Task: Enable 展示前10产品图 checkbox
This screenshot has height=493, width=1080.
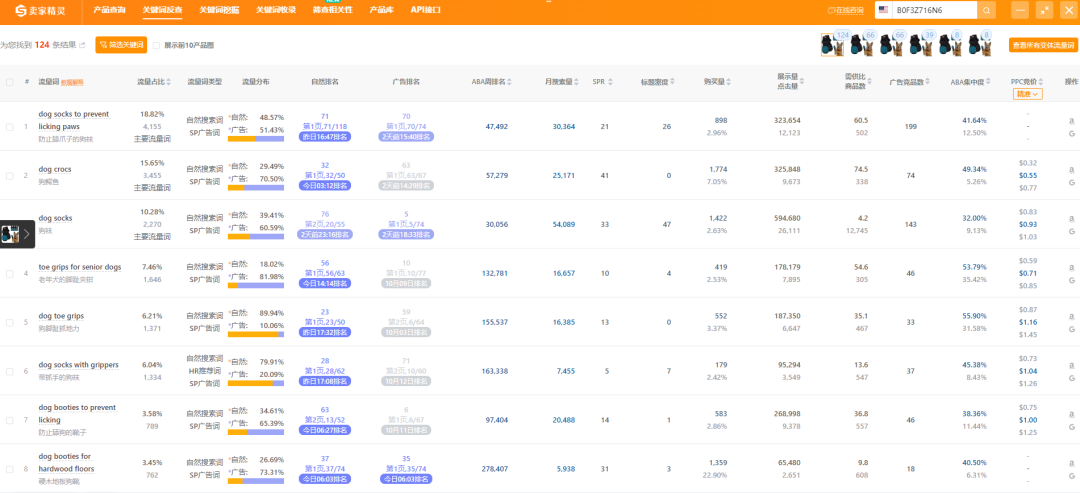Action: tap(158, 45)
